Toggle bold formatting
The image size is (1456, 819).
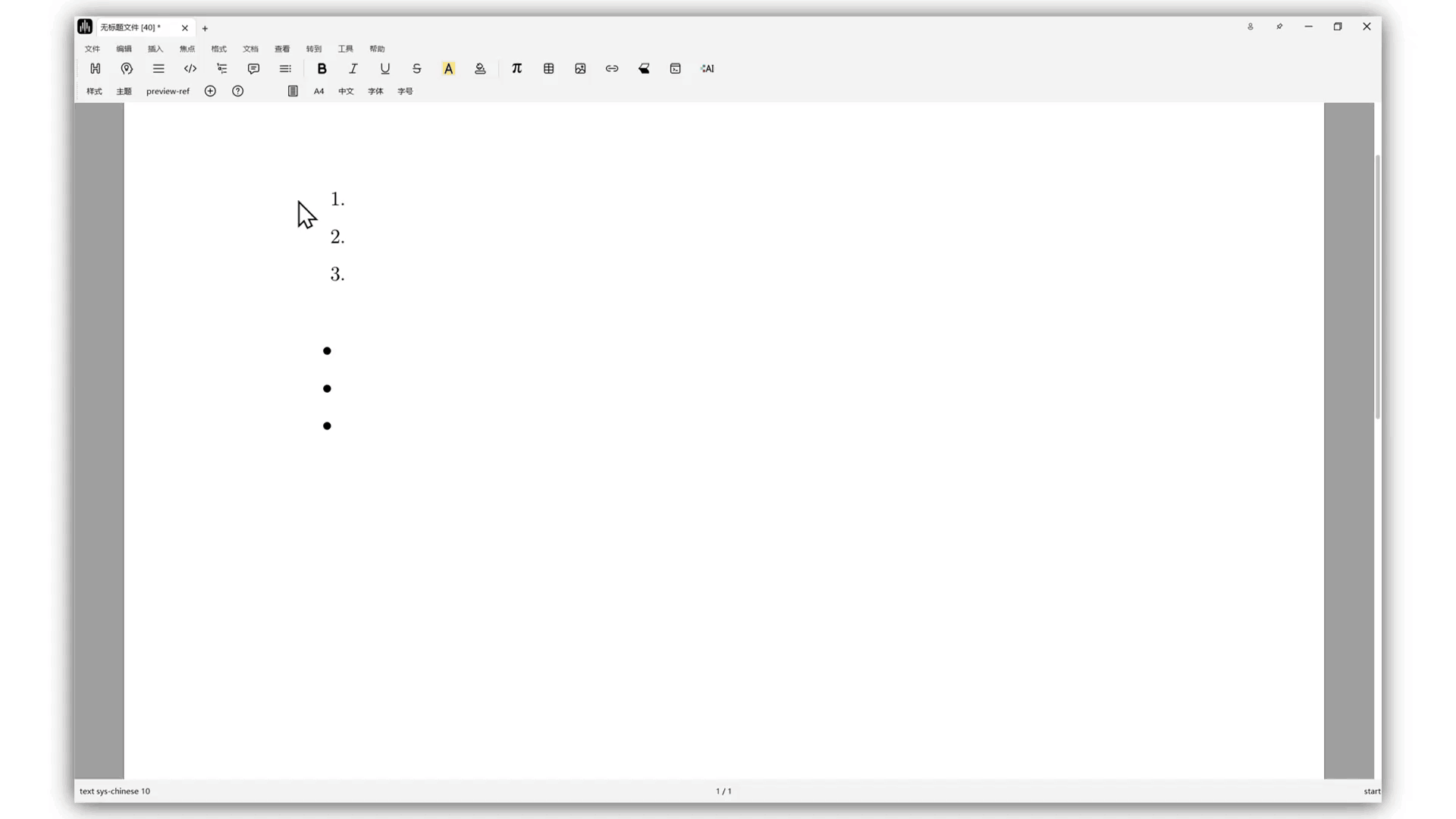pyautogui.click(x=322, y=68)
